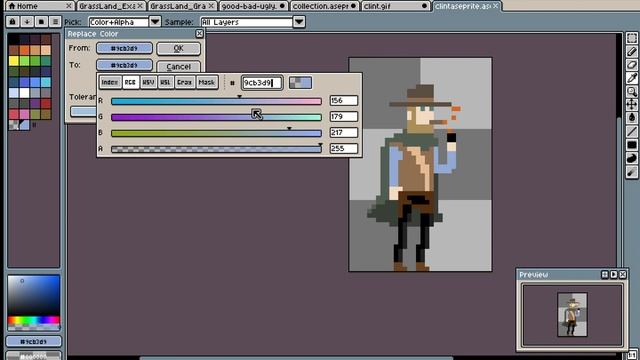Confirm with the OK button
Viewport: 640px width, 360px height.
tap(178, 49)
